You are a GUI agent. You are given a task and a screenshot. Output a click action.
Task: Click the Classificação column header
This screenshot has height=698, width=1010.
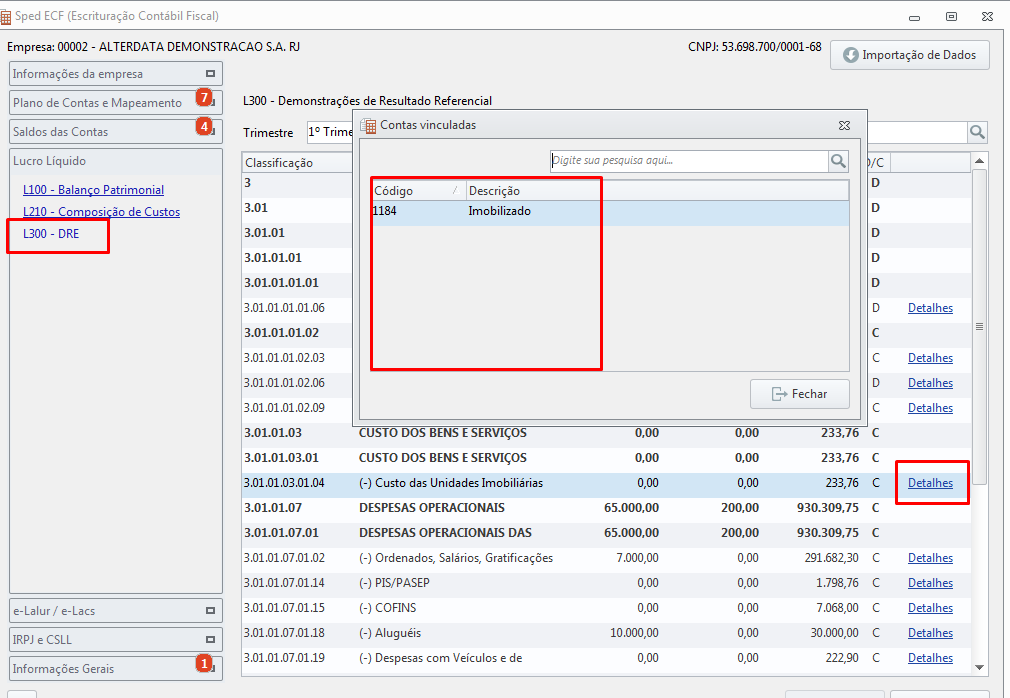coord(298,163)
